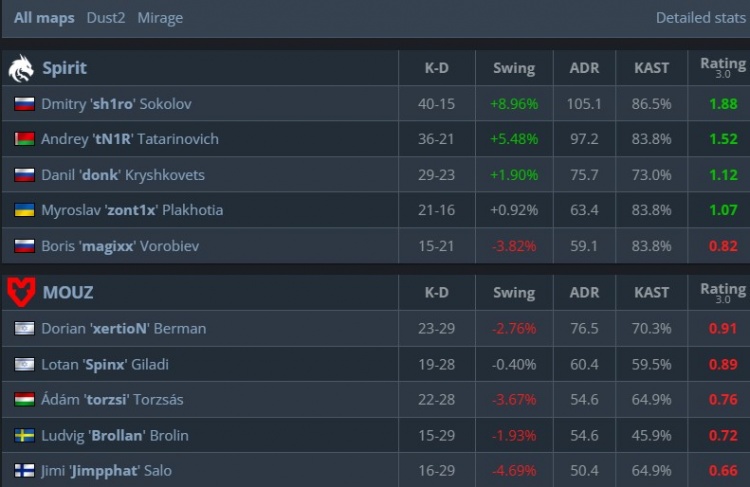Click the flag icon beside sh1ro
Viewport: 750px width, 487px height.
tap(24, 103)
